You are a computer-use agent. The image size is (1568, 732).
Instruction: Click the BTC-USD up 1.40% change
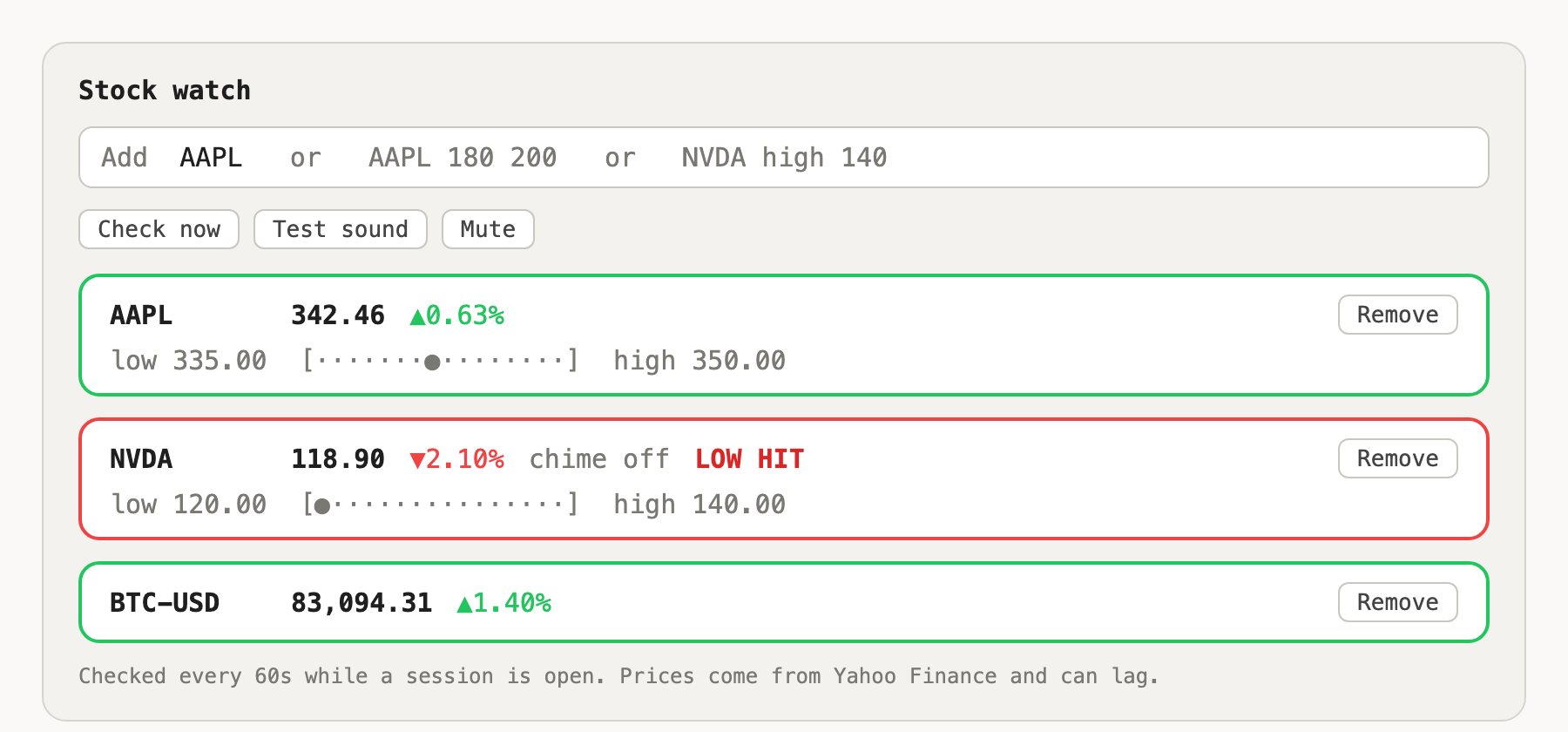[x=504, y=602]
